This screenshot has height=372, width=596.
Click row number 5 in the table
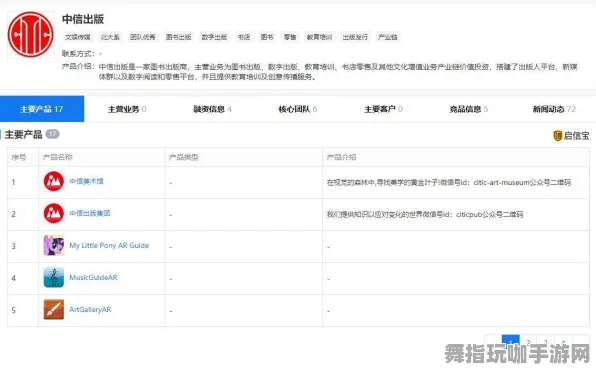click(x=14, y=310)
